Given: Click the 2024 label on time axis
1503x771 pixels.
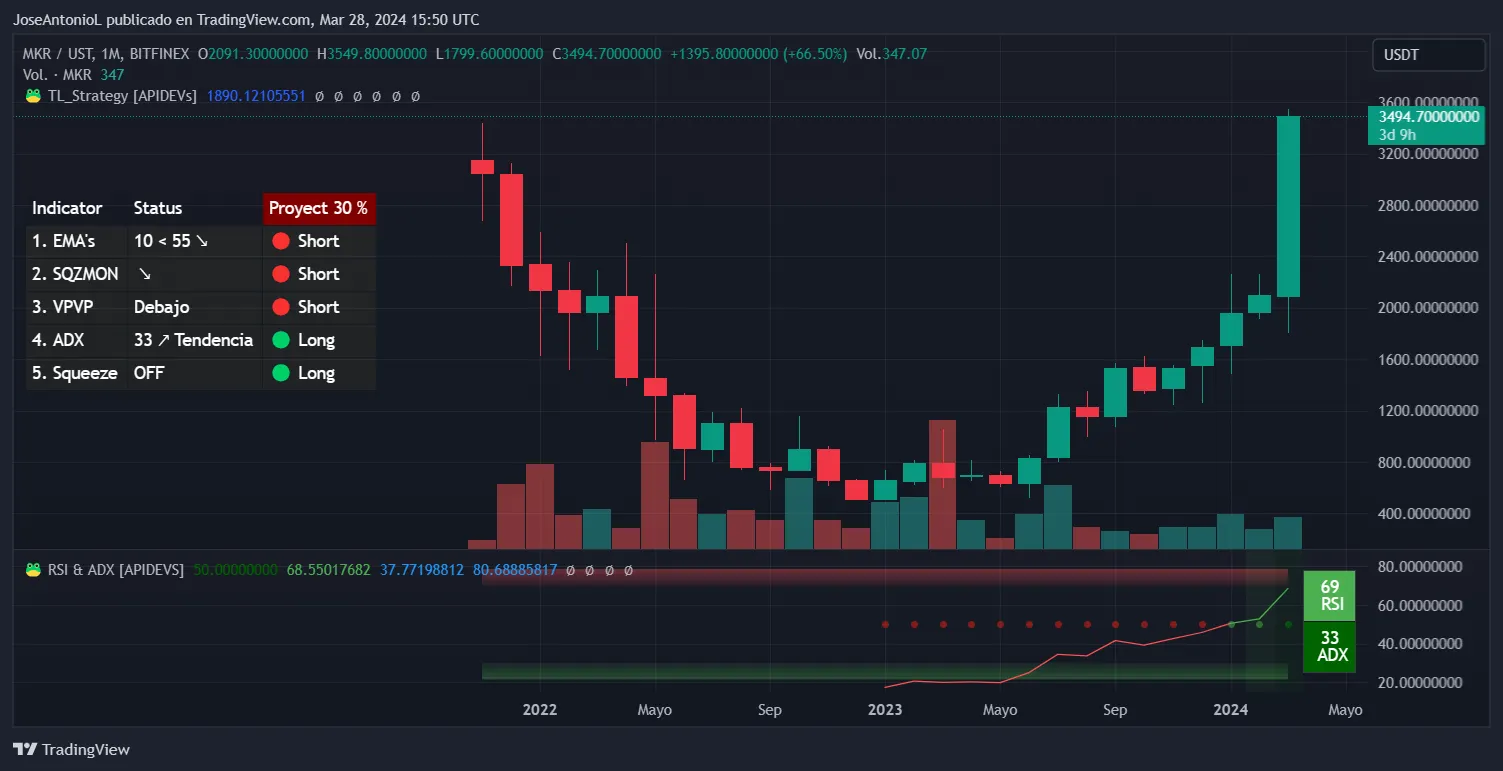Looking at the screenshot, I should pyautogui.click(x=1230, y=710).
